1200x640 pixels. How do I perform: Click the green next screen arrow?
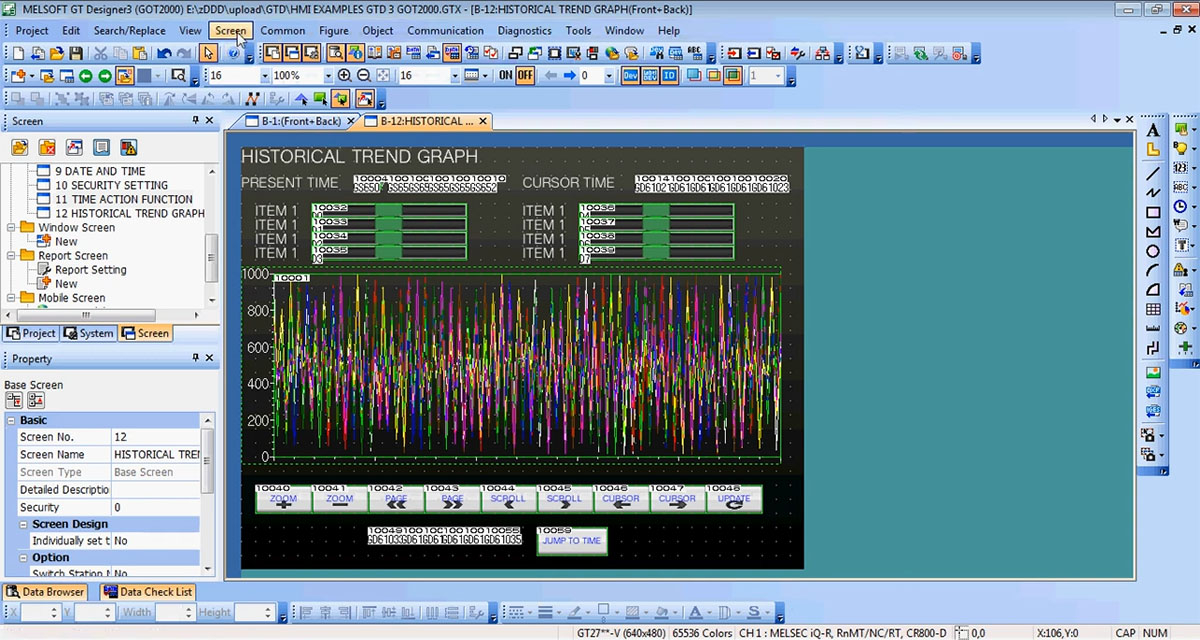[x=105, y=76]
